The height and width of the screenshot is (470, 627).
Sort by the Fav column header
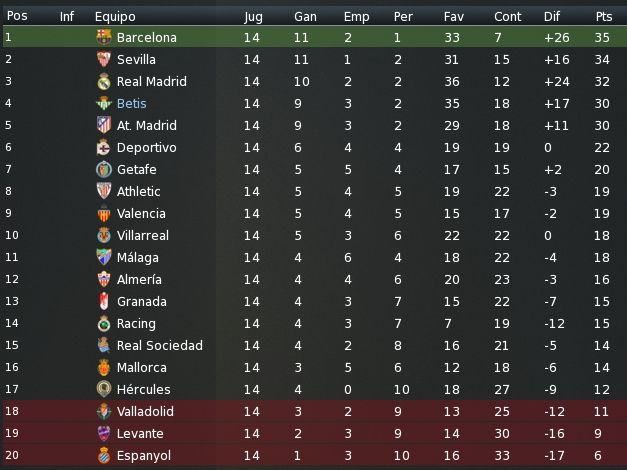pos(453,16)
